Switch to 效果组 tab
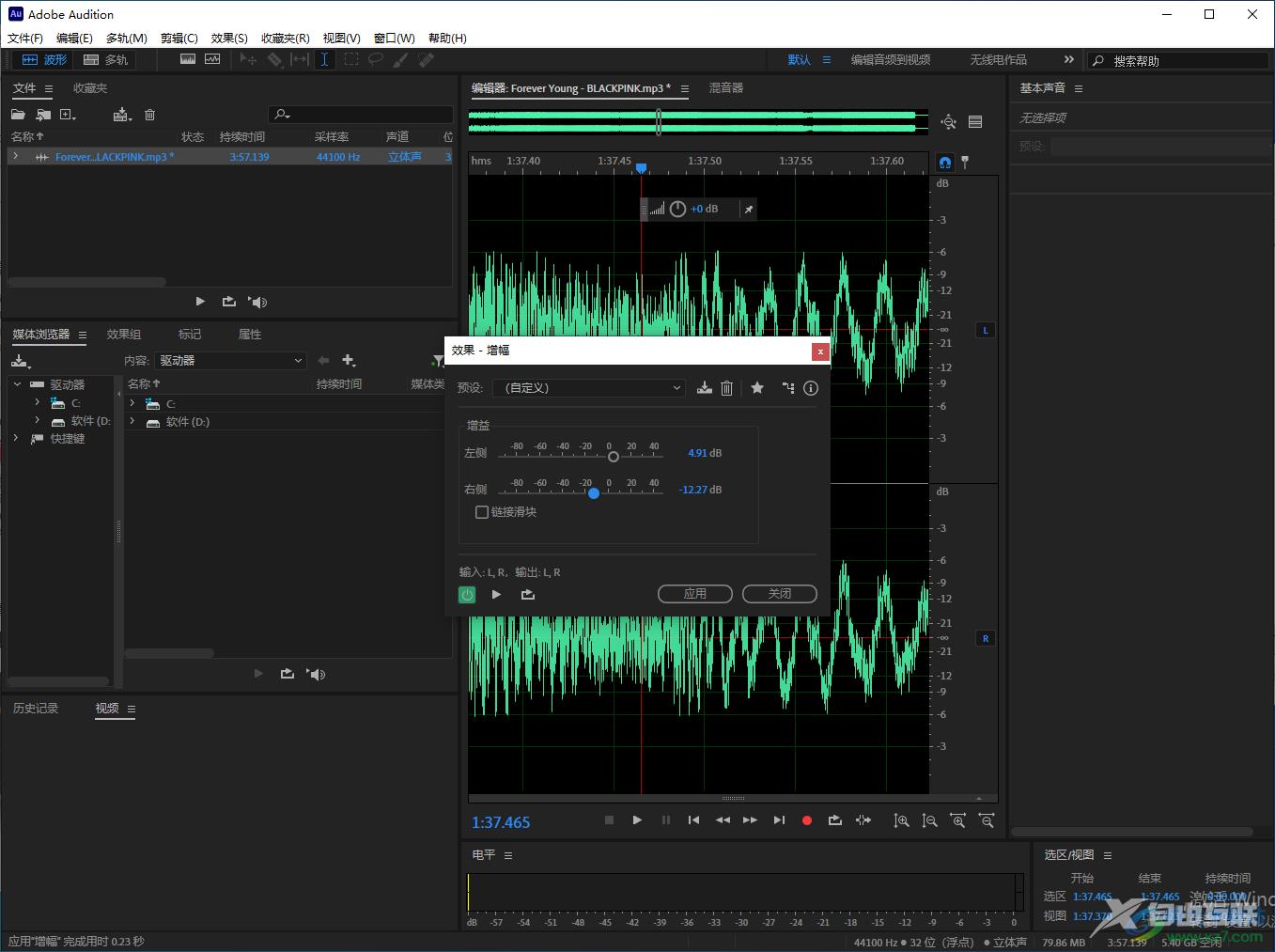This screenshot has width=1275, height=952. pos(124,334)
